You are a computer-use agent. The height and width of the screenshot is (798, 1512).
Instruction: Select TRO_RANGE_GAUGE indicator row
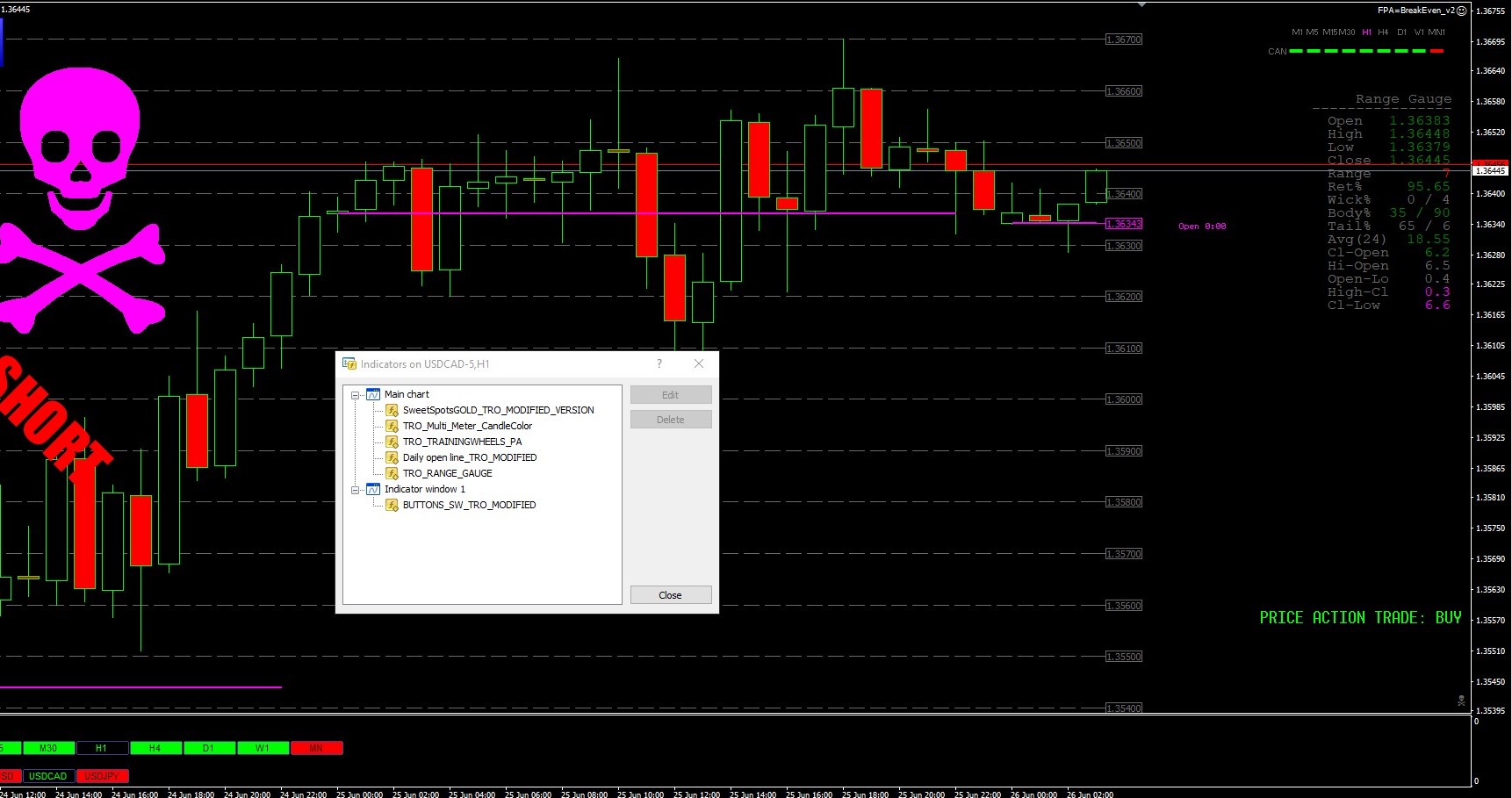[x=447, y=473]
